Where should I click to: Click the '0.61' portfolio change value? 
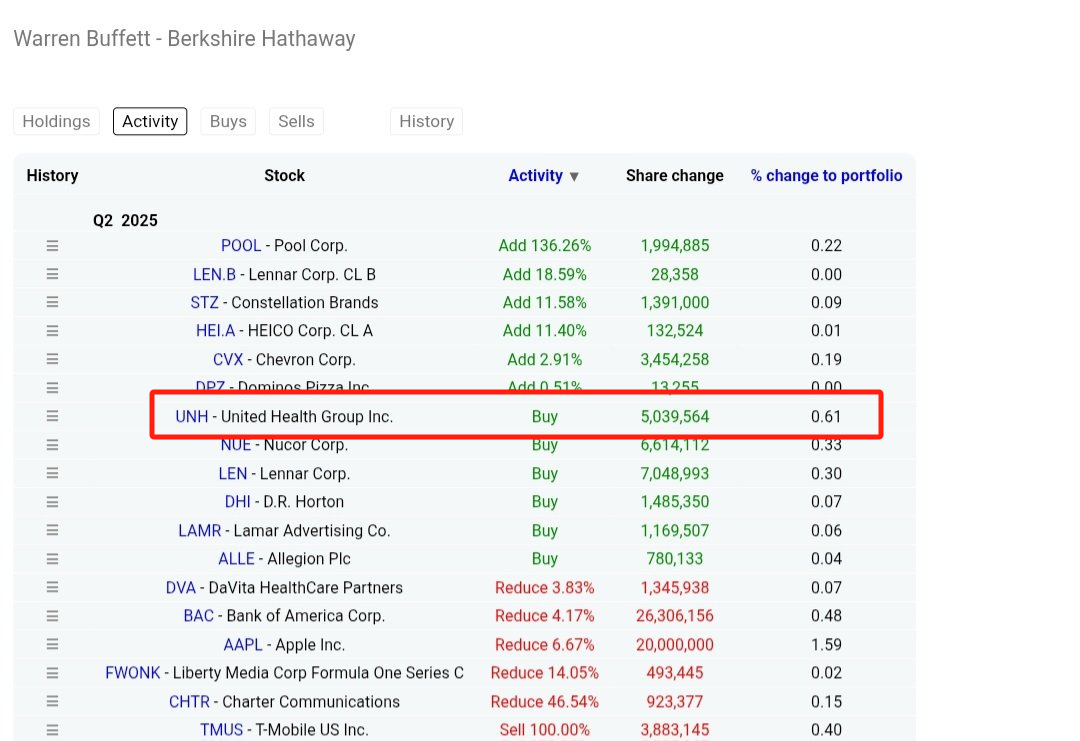coord(827,417)
